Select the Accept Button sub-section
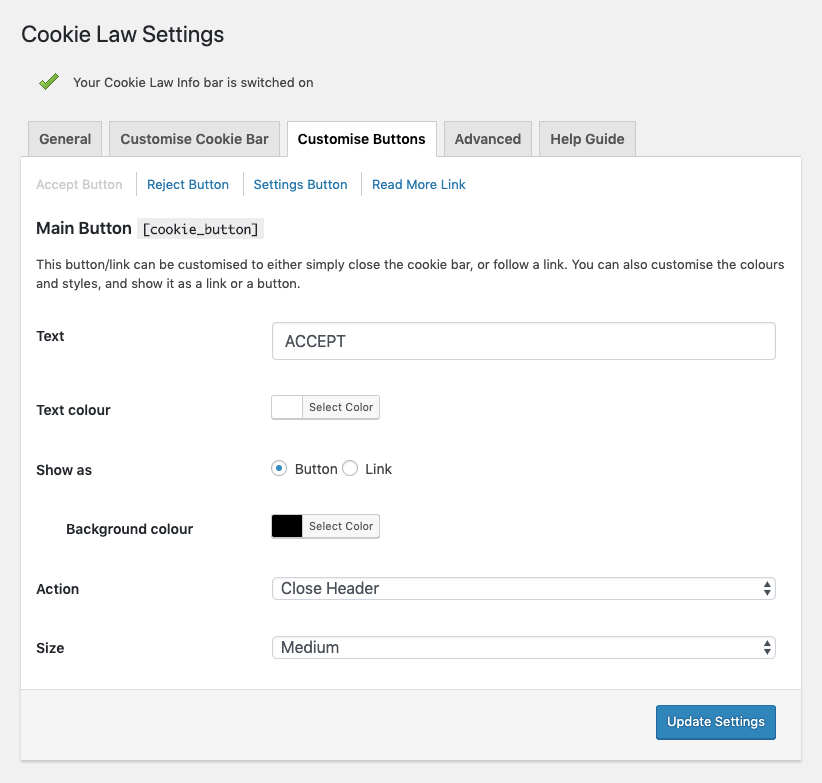Viewport: 822px width, 783px height. coord(79,184)
